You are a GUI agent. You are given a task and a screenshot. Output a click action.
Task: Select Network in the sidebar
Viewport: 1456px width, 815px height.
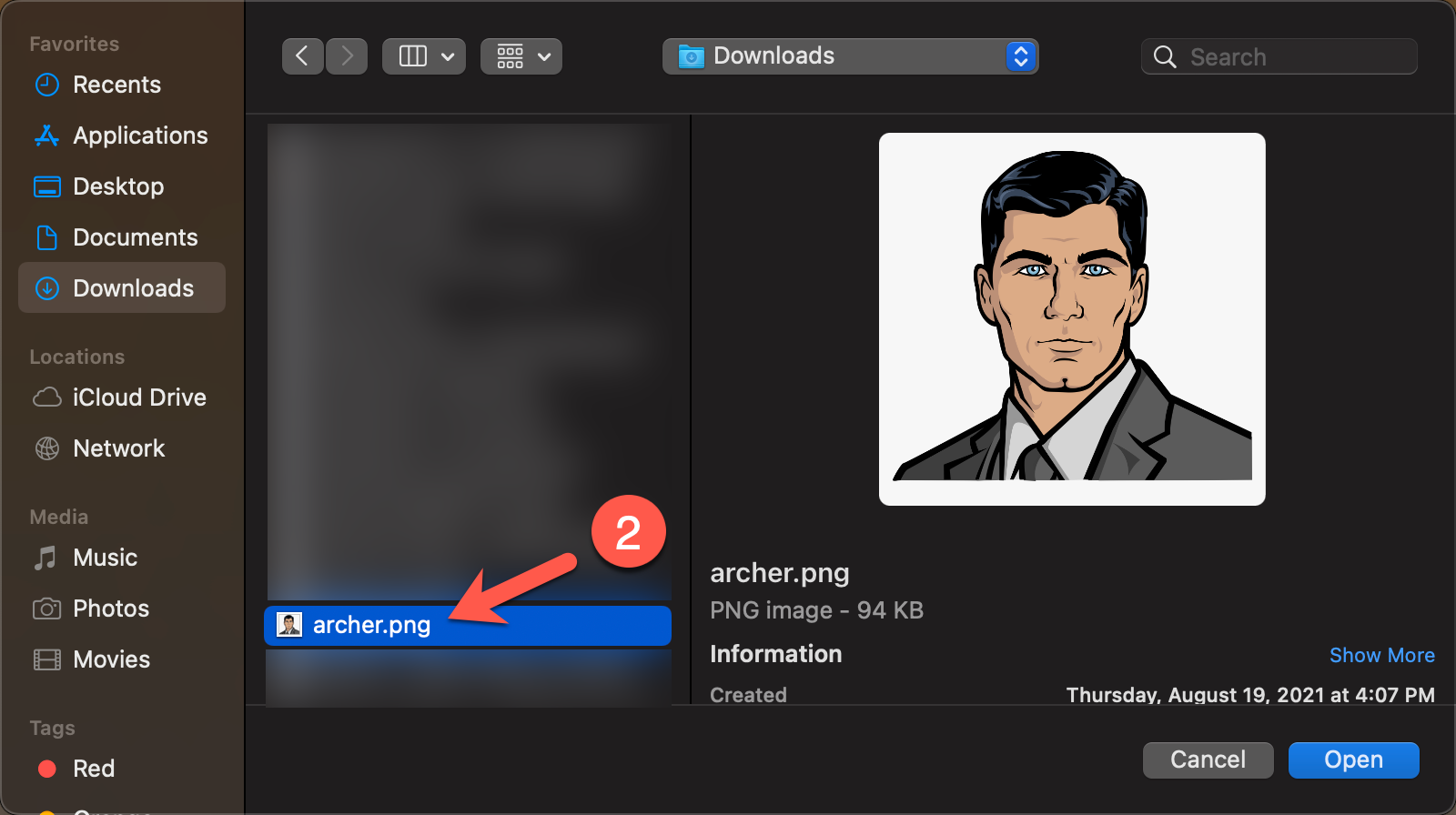(x=118, y=448)
